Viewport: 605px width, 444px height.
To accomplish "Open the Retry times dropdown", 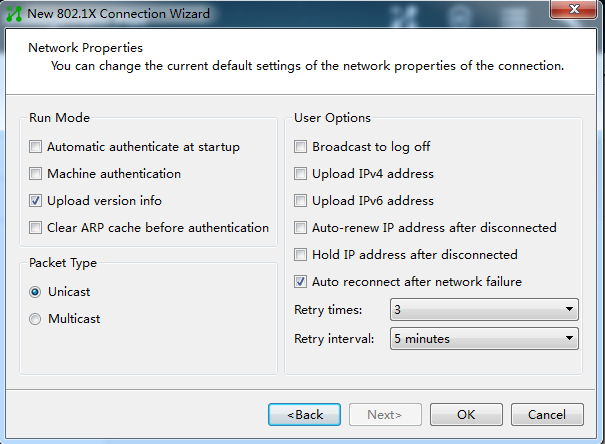I will click(x=484, y=309).
